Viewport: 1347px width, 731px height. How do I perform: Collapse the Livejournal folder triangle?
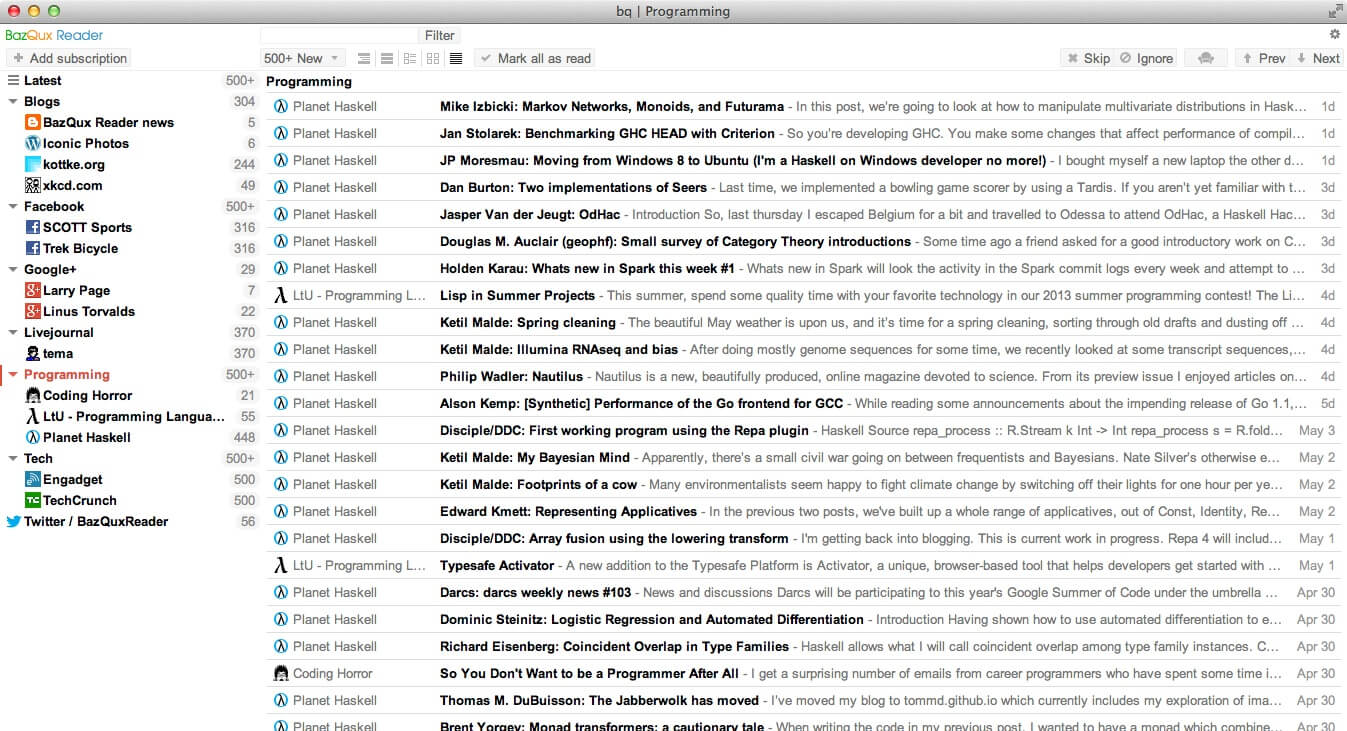(13, 333)
